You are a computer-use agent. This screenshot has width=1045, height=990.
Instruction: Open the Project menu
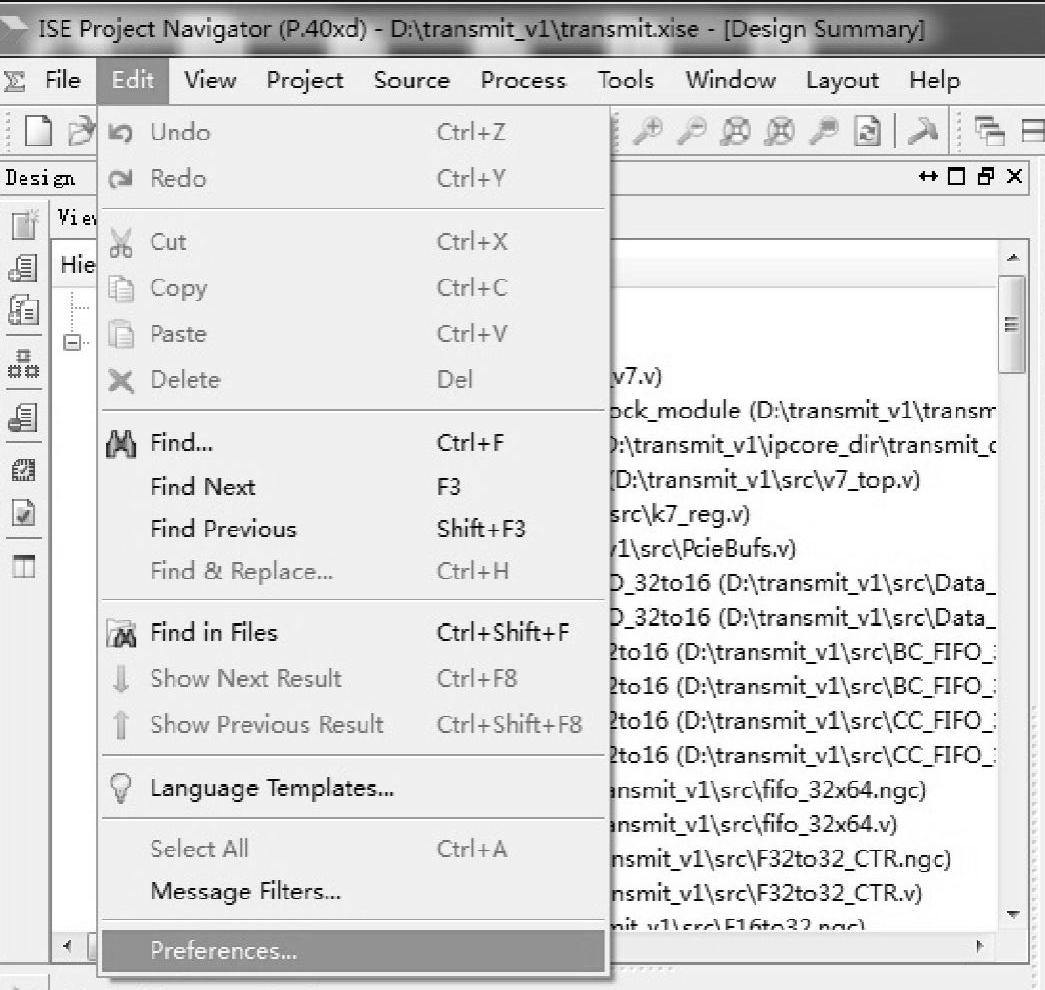pos(305,80)
